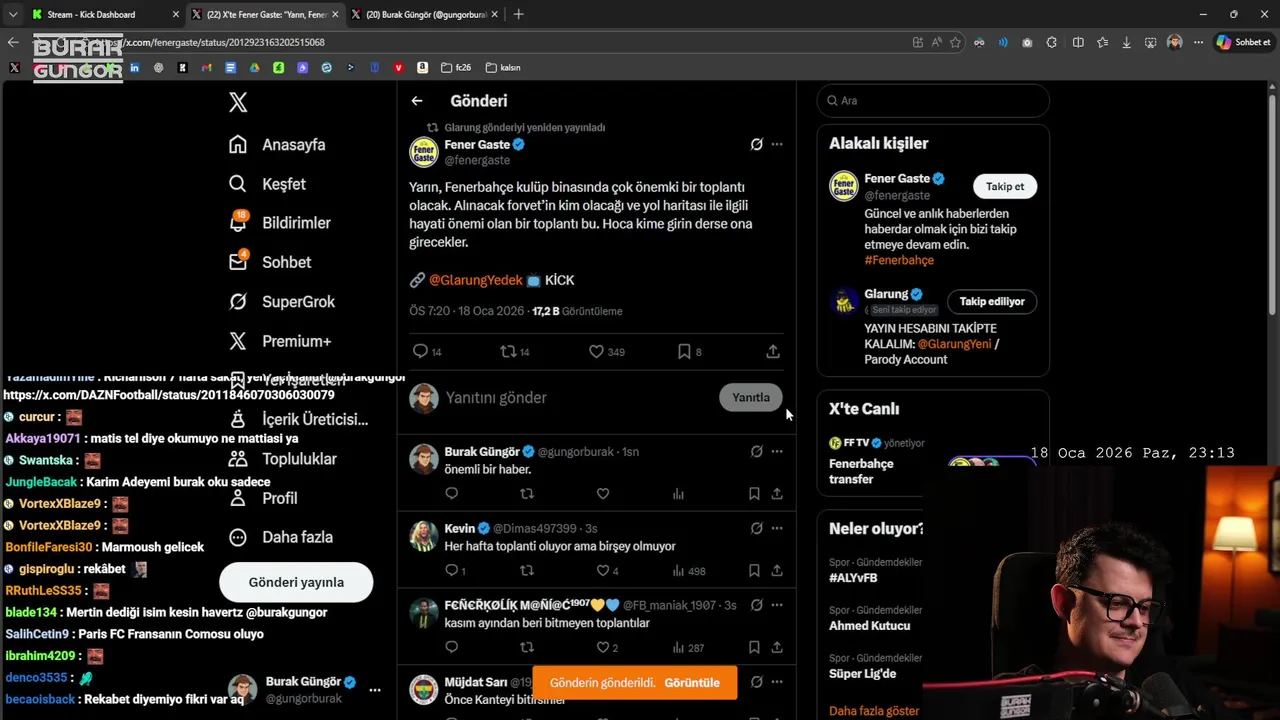Like the main post with 349 likes

click(x=596, y=351)
